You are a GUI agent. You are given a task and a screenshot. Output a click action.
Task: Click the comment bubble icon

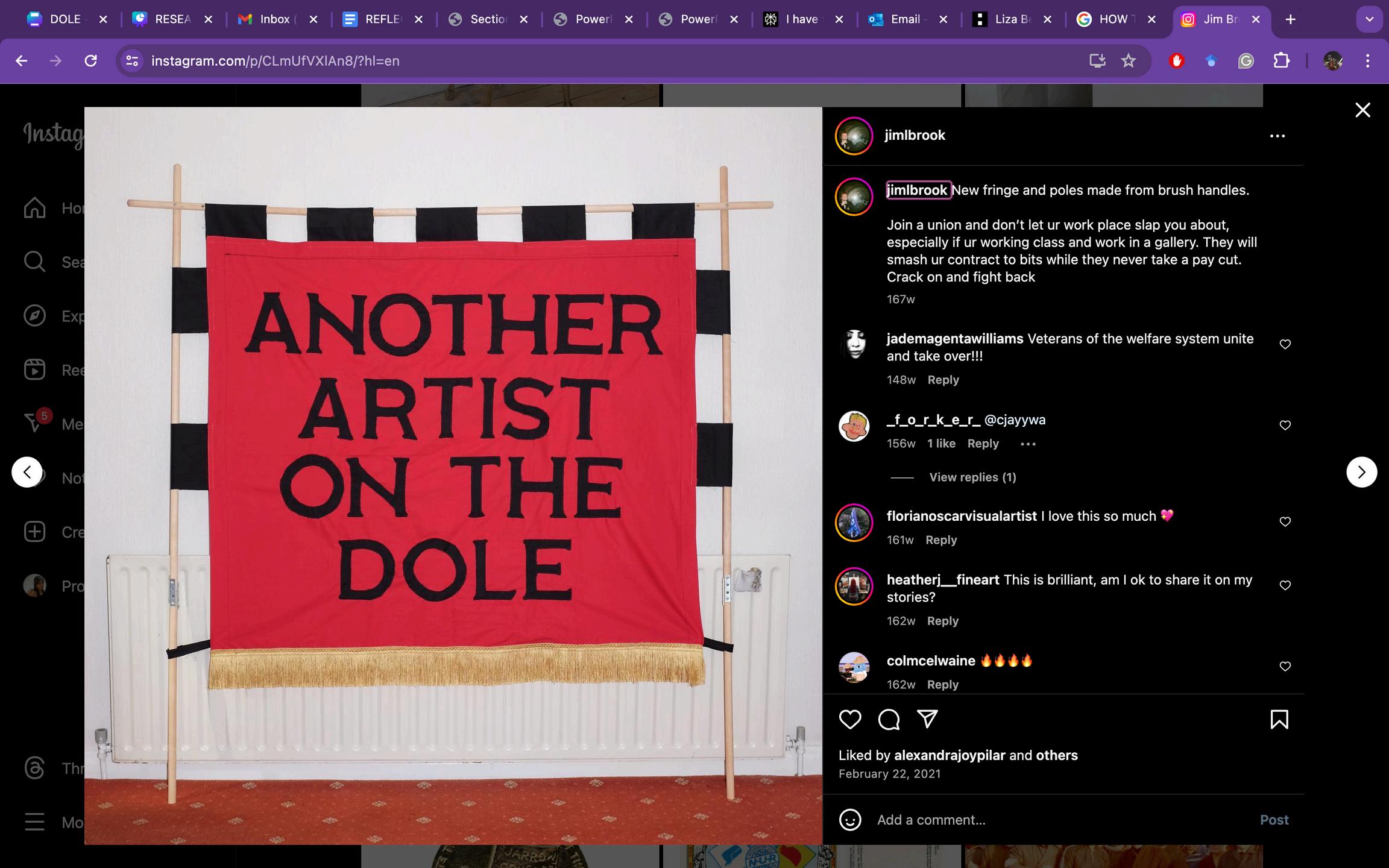(x=889, y=719)
